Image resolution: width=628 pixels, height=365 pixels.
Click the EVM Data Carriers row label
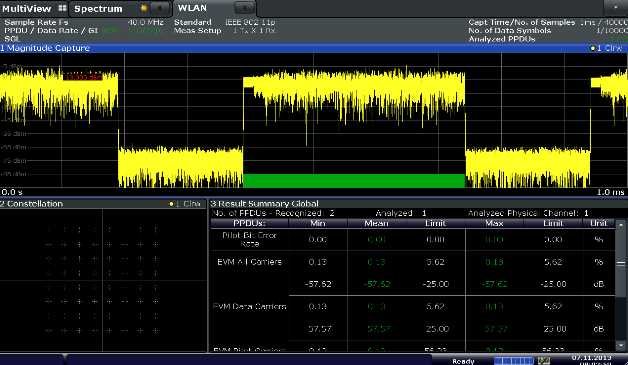click(249, 307)
